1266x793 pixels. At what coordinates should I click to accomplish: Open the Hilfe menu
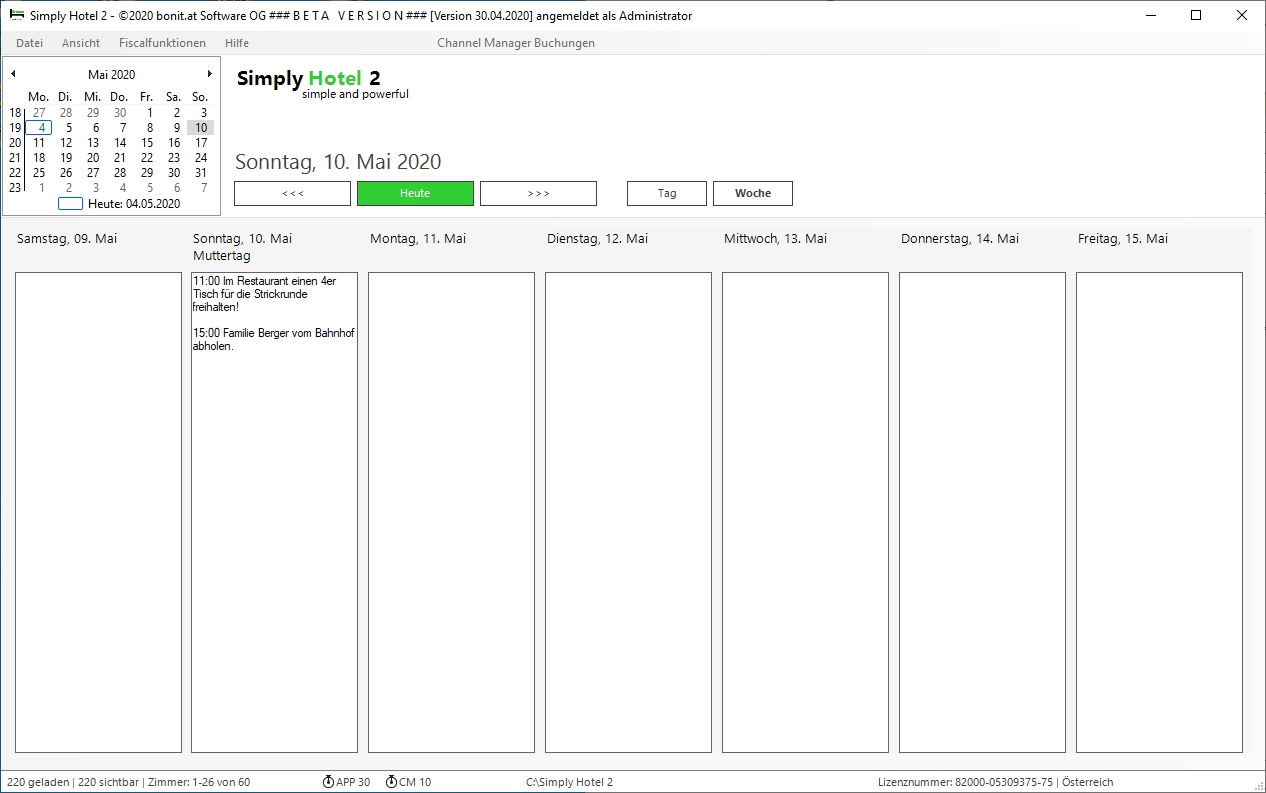click(x=237, y=43)
